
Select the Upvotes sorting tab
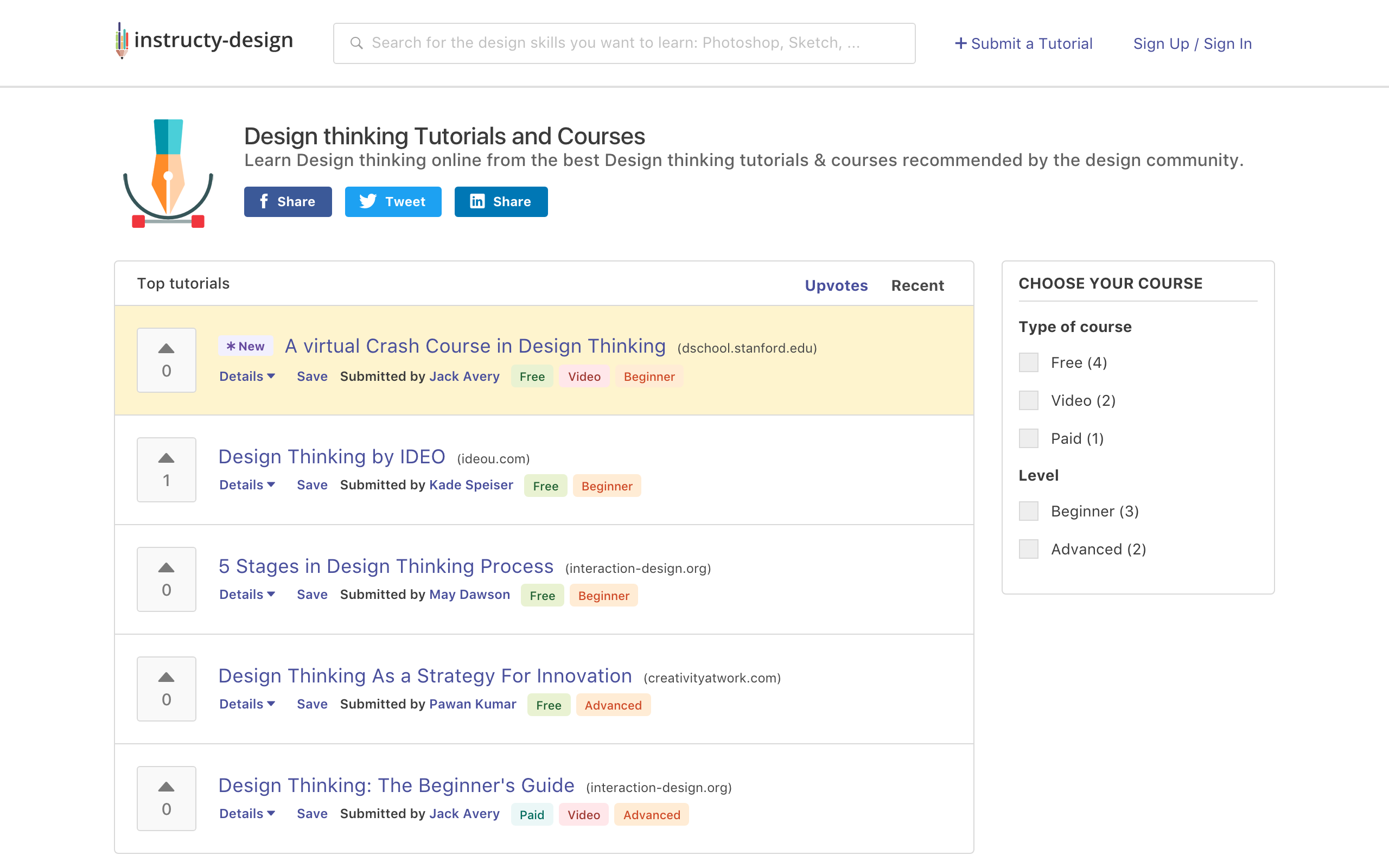coord(836,285)
